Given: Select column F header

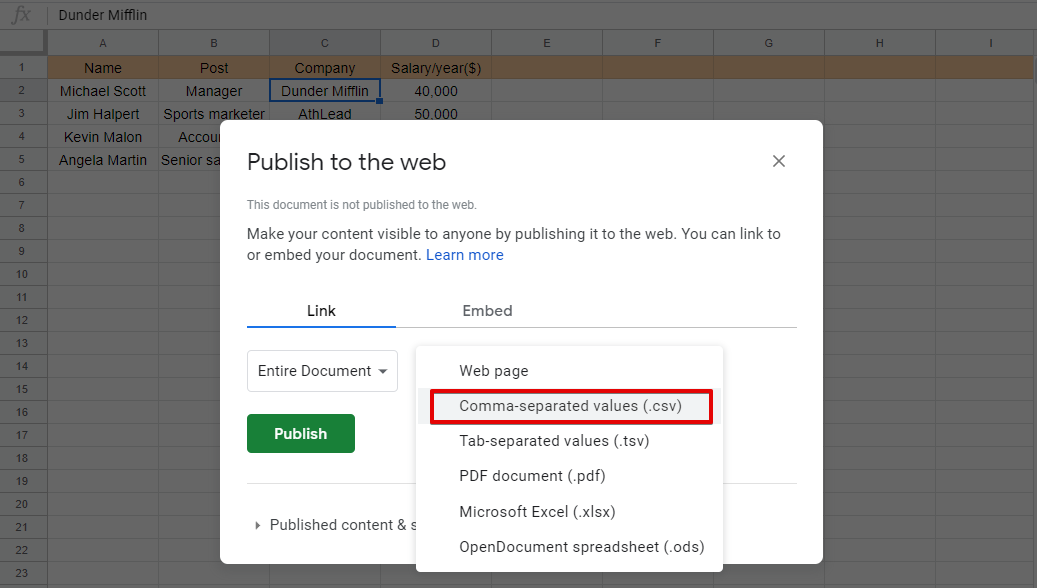Looking at the screenshot, I should (657, 43).
